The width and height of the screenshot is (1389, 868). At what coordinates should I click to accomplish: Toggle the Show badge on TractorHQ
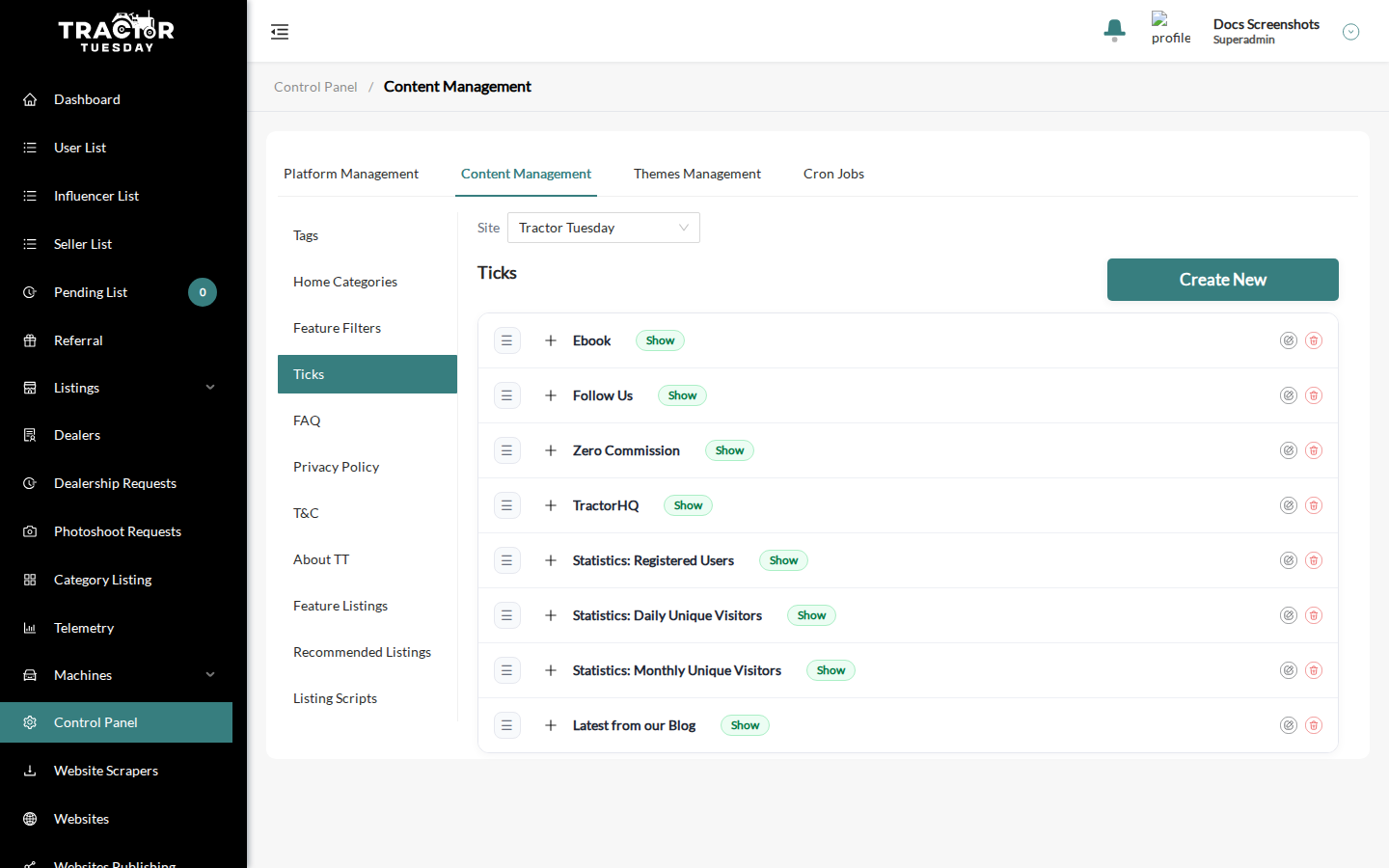point(688,505)
